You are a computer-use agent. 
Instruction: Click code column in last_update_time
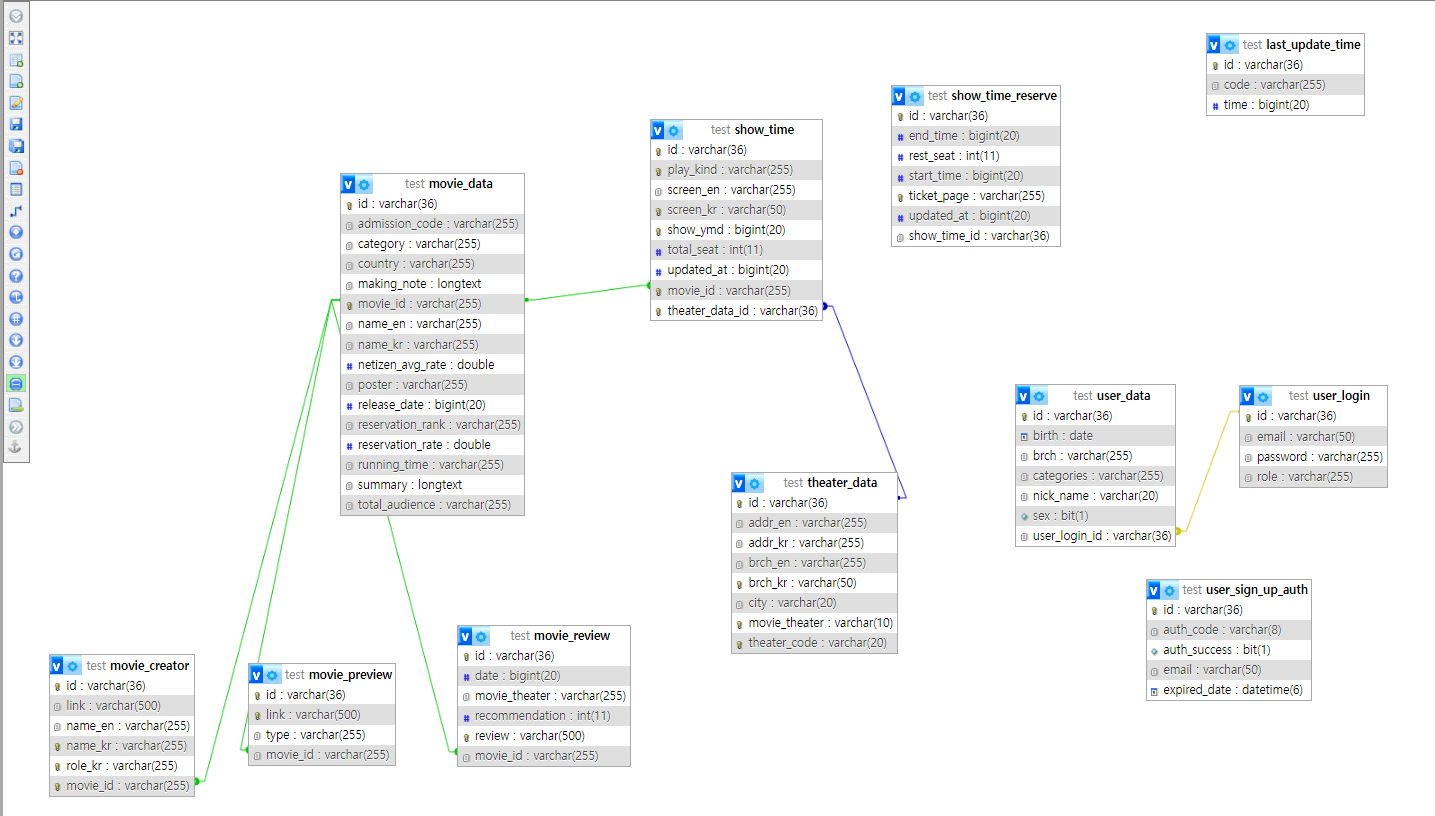point(1285,85)
